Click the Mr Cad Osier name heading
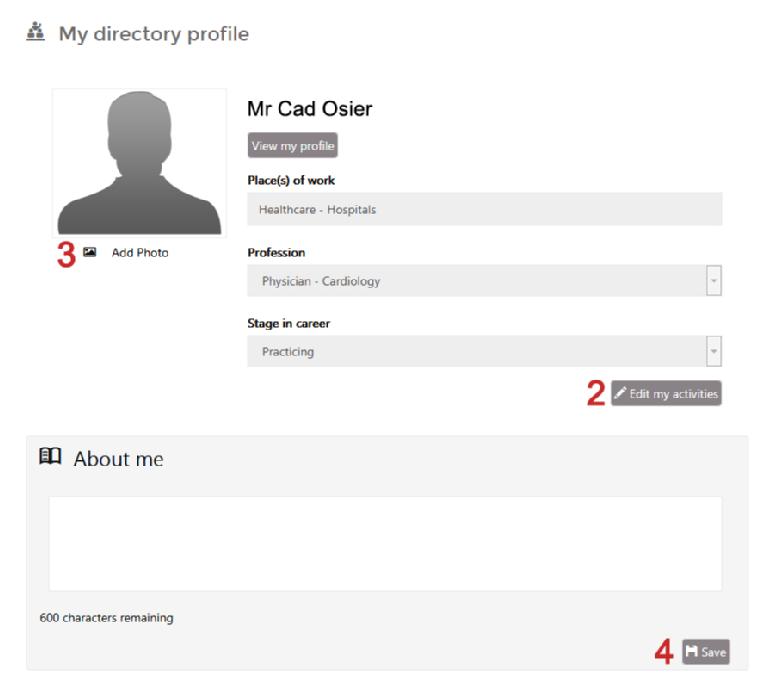The height and width of the screenshot is (681, 765). pyautogui.click(x=309, y=110)
